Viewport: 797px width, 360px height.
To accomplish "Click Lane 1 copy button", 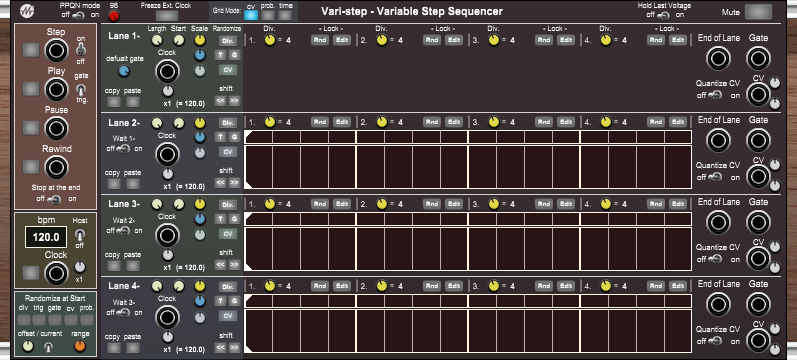I will pos(114,102).
